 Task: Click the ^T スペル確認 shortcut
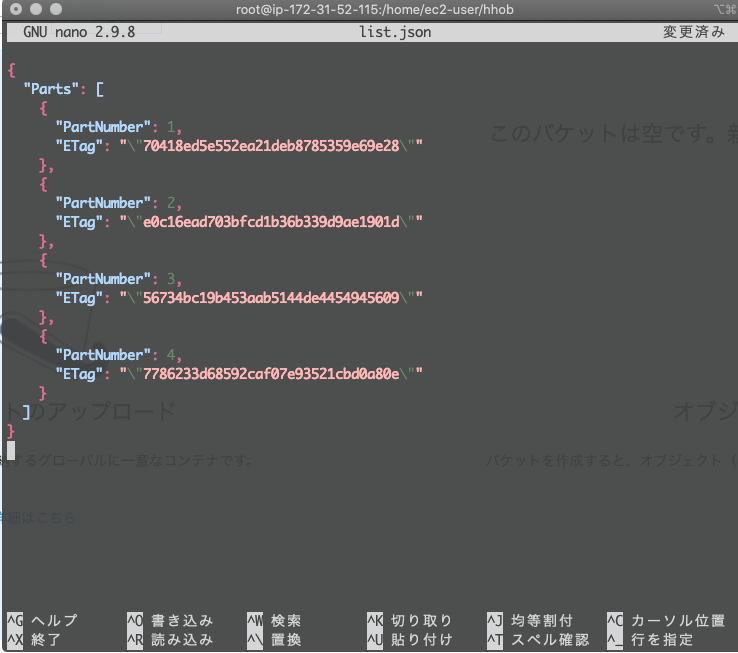tap(538, 639)
